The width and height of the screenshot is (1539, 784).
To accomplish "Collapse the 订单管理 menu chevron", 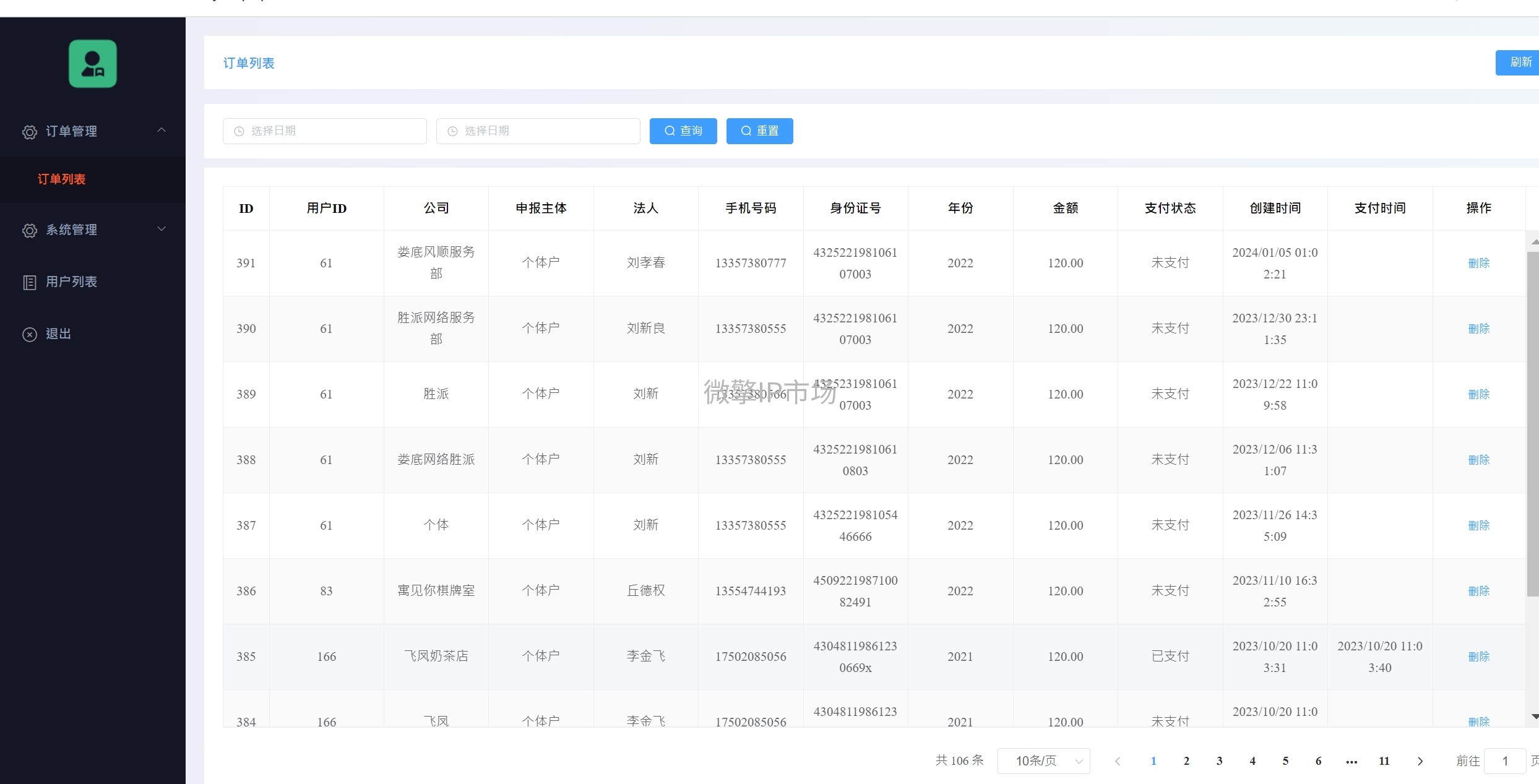I will pos(162,130).
